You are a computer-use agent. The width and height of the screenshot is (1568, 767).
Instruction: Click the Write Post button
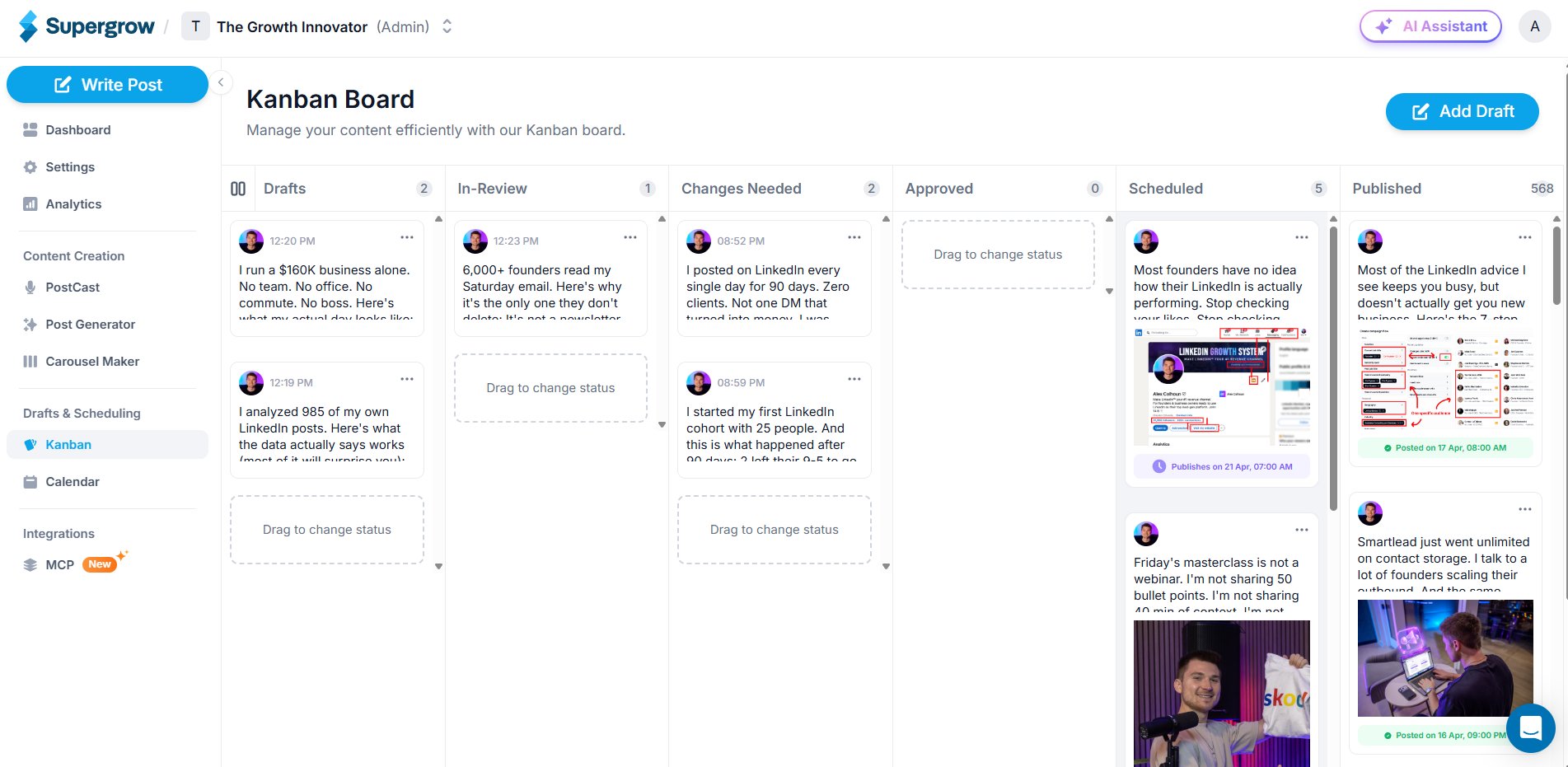pyautogui.click(x=107, y=84)
